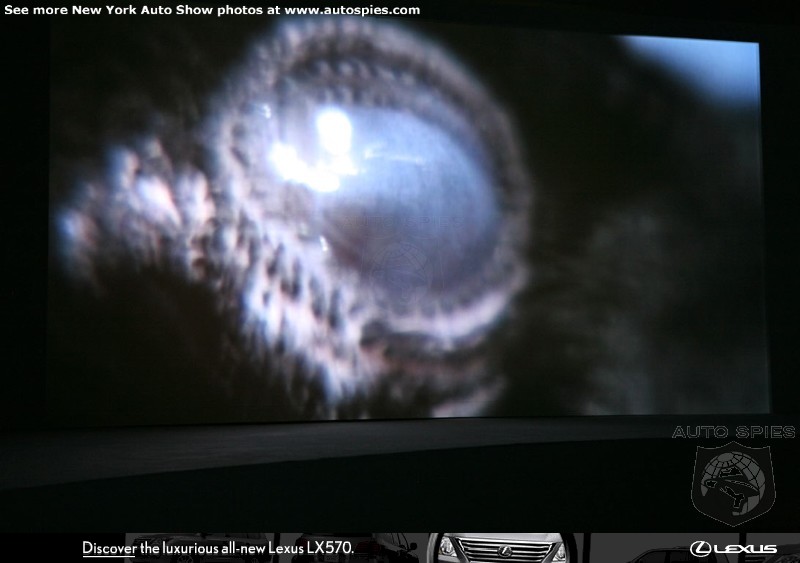Click 'the luxurious all-new Lexus LX570.' text
Screen dimensions: 800x563
tap(247, 548)
